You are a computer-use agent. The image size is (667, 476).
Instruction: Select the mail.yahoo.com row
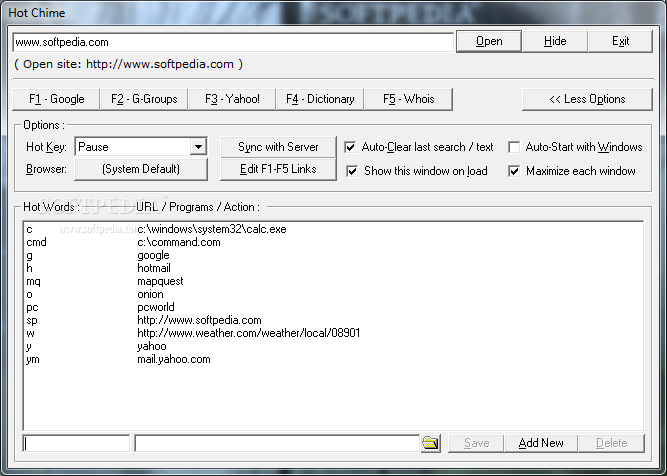pyautogui.click(x=334, y=359)
